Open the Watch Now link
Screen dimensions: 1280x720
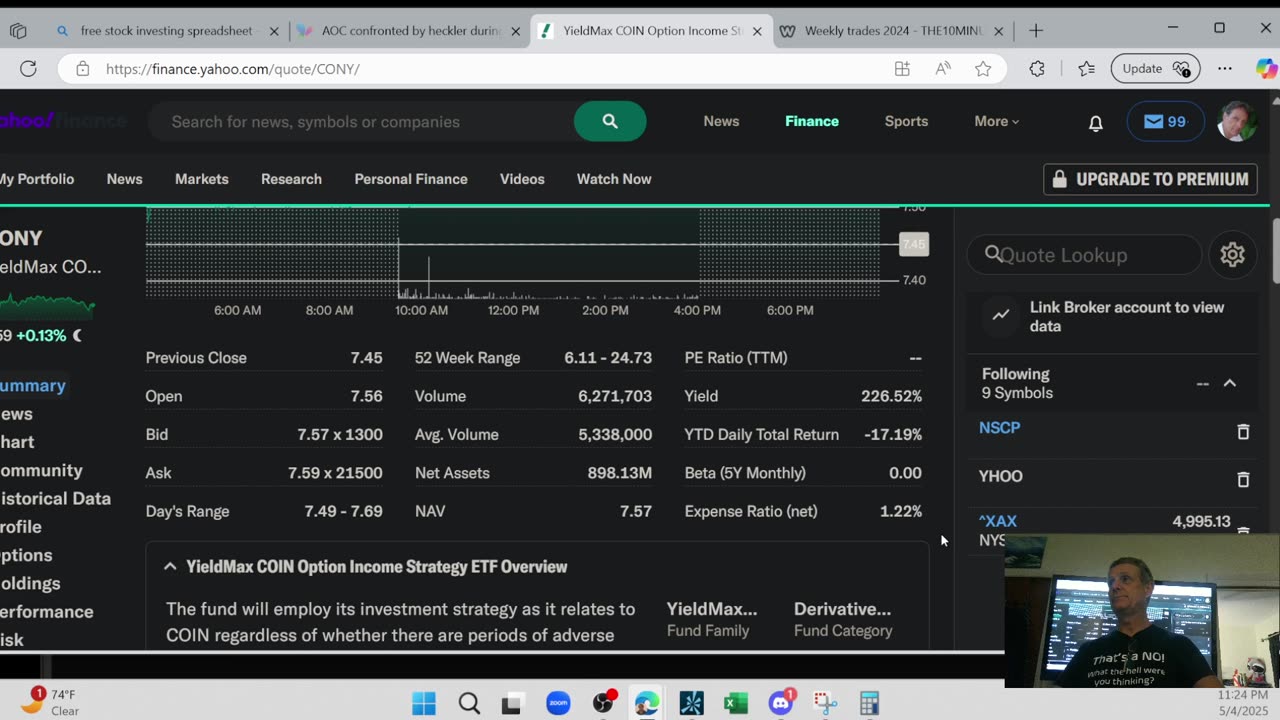click(x=614, y=179)
